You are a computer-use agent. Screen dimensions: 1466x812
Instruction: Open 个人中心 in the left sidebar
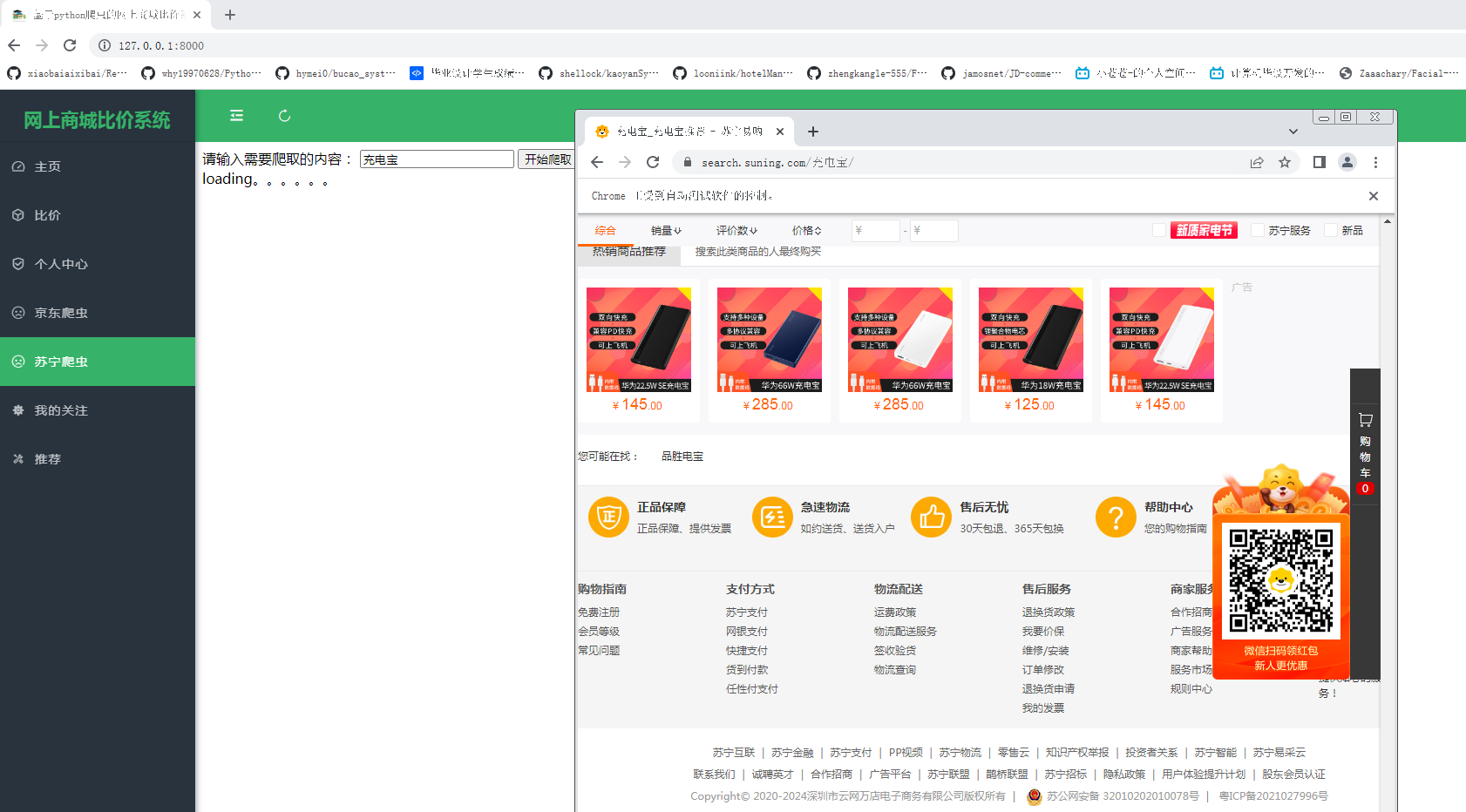pyautogui.click(x=98, y=264)
